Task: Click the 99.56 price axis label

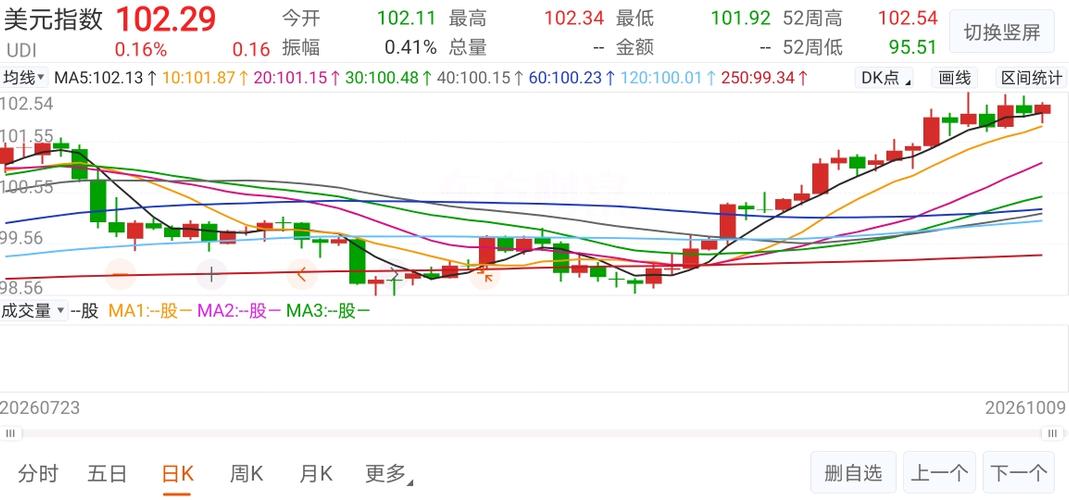Action: click(x=22, y=237)
